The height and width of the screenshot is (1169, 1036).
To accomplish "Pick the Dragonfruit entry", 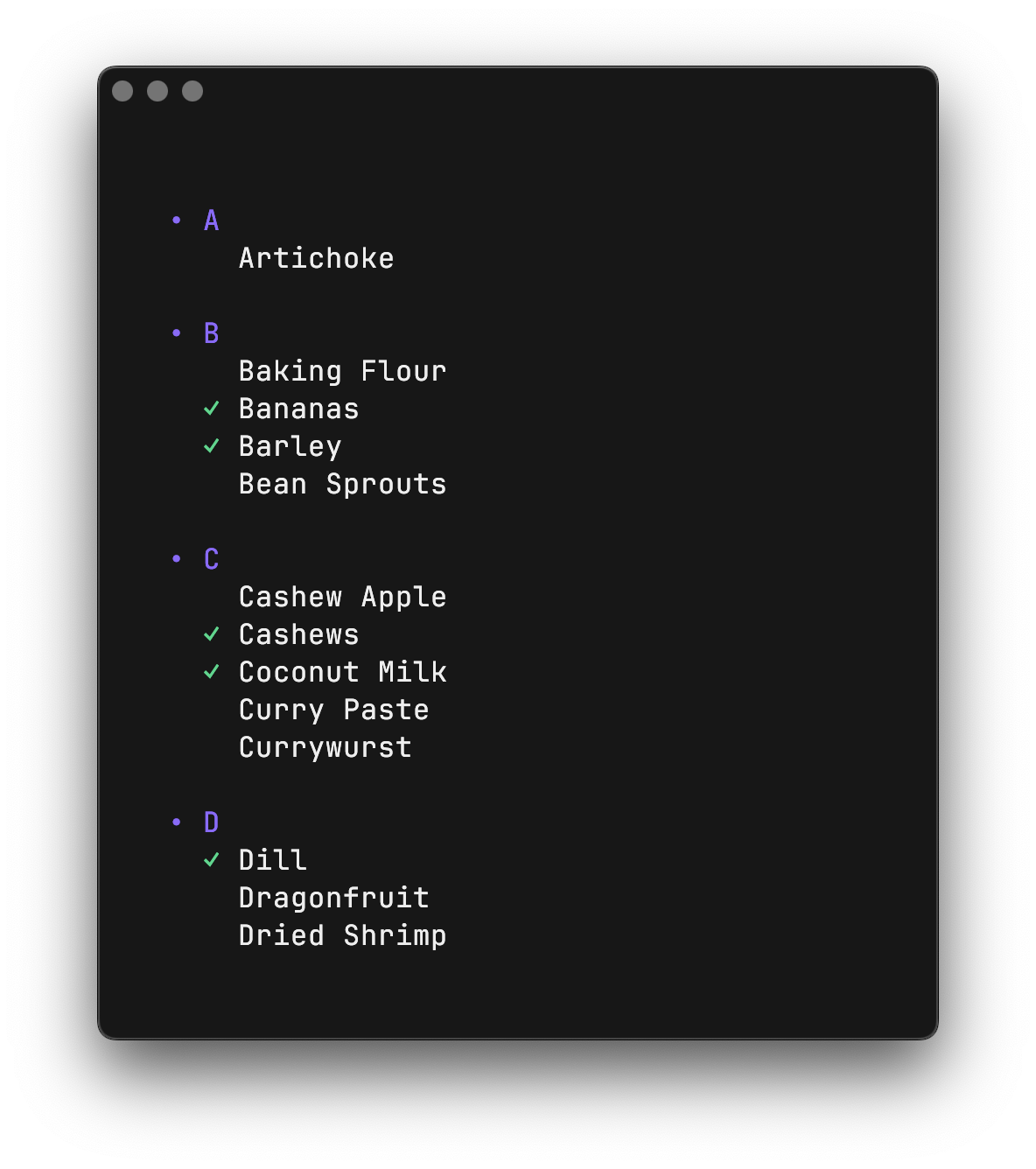I will coord(333,898).
